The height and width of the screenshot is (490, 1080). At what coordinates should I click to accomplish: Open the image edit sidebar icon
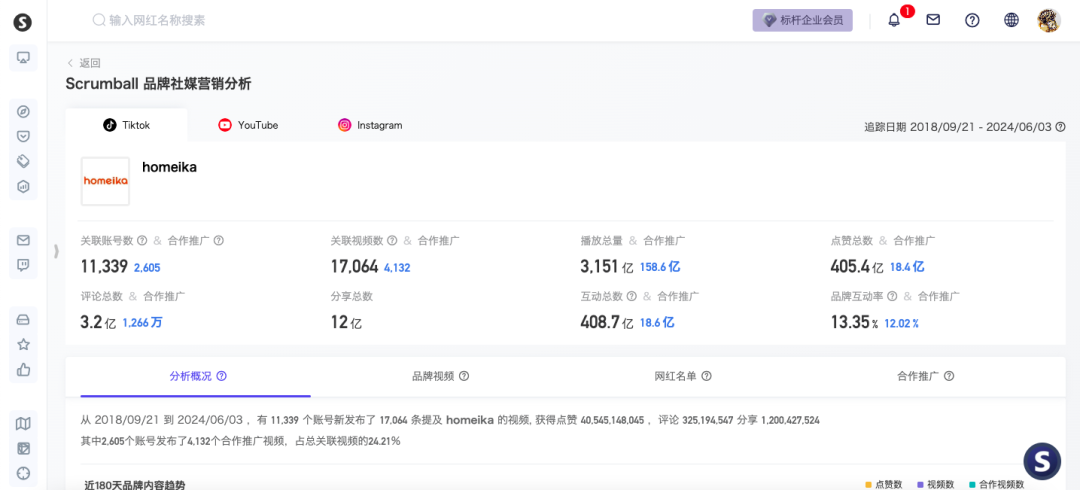click(23, 448)
